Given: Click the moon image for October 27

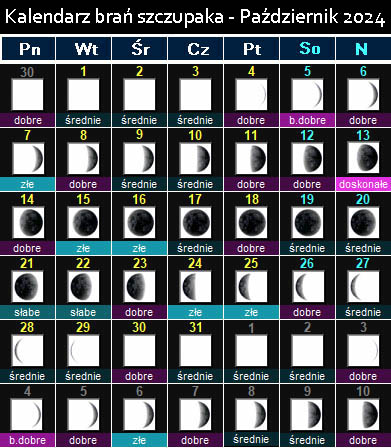Looking at the screenshot, I should click(x=363, y=286).
